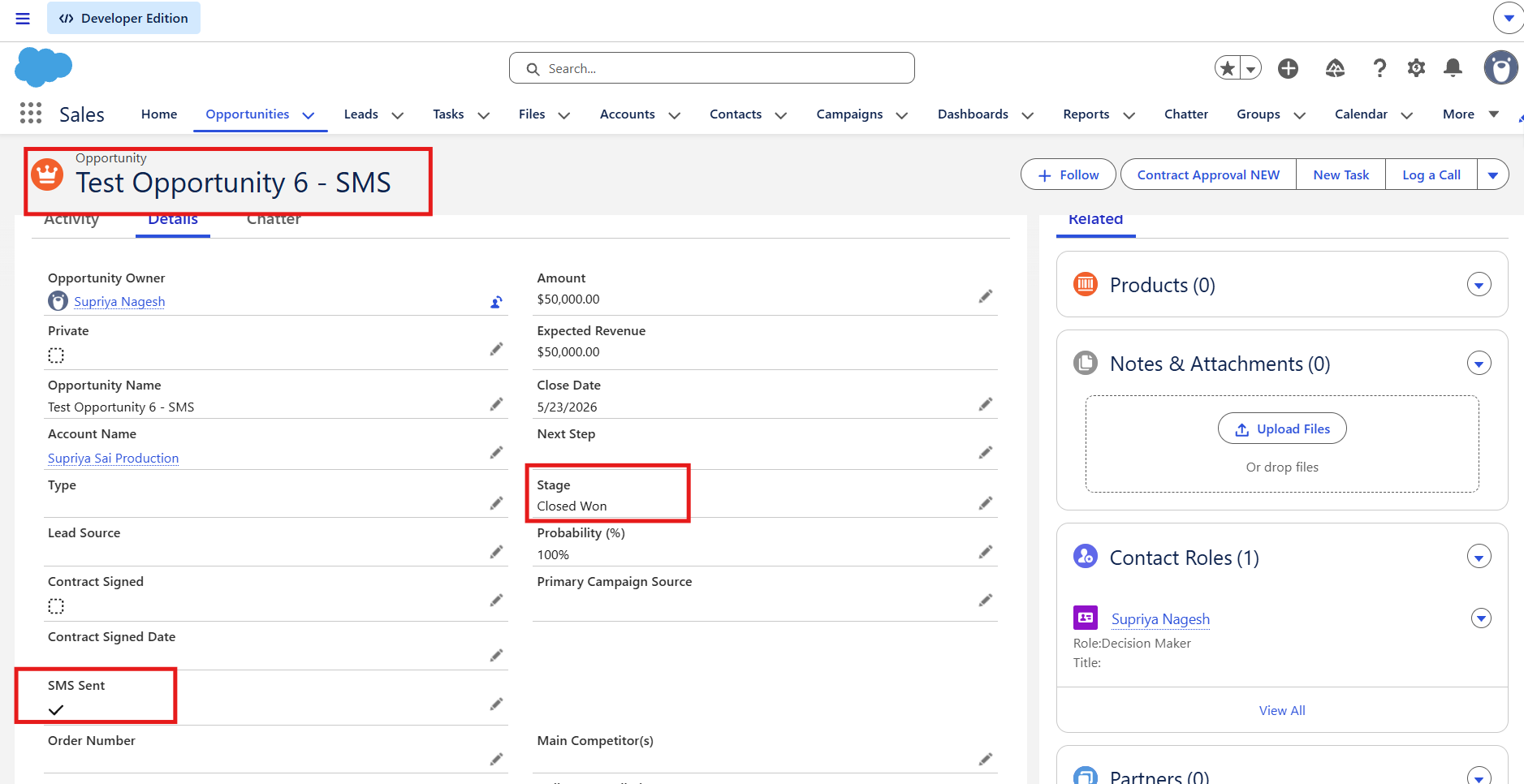The width and height of the screenshot is (1524, 784).
Task: Open the Chatter navigation tab
Action: [1185, 114]
